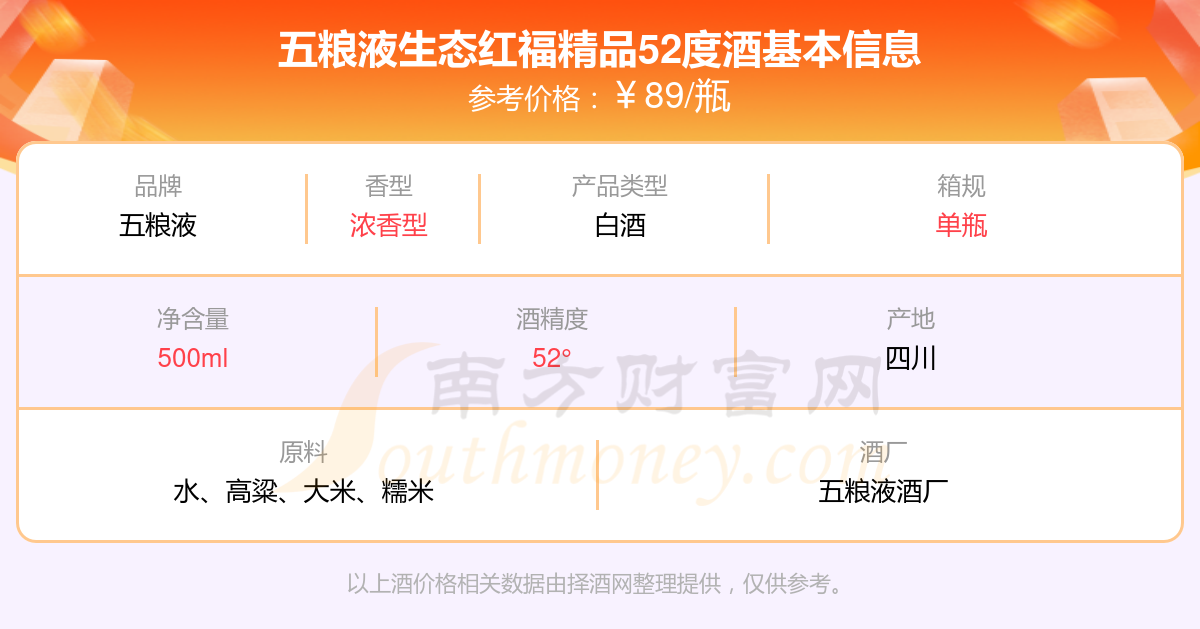Open the red 500ml value
1200x629 pixels.
coord(193,358)
